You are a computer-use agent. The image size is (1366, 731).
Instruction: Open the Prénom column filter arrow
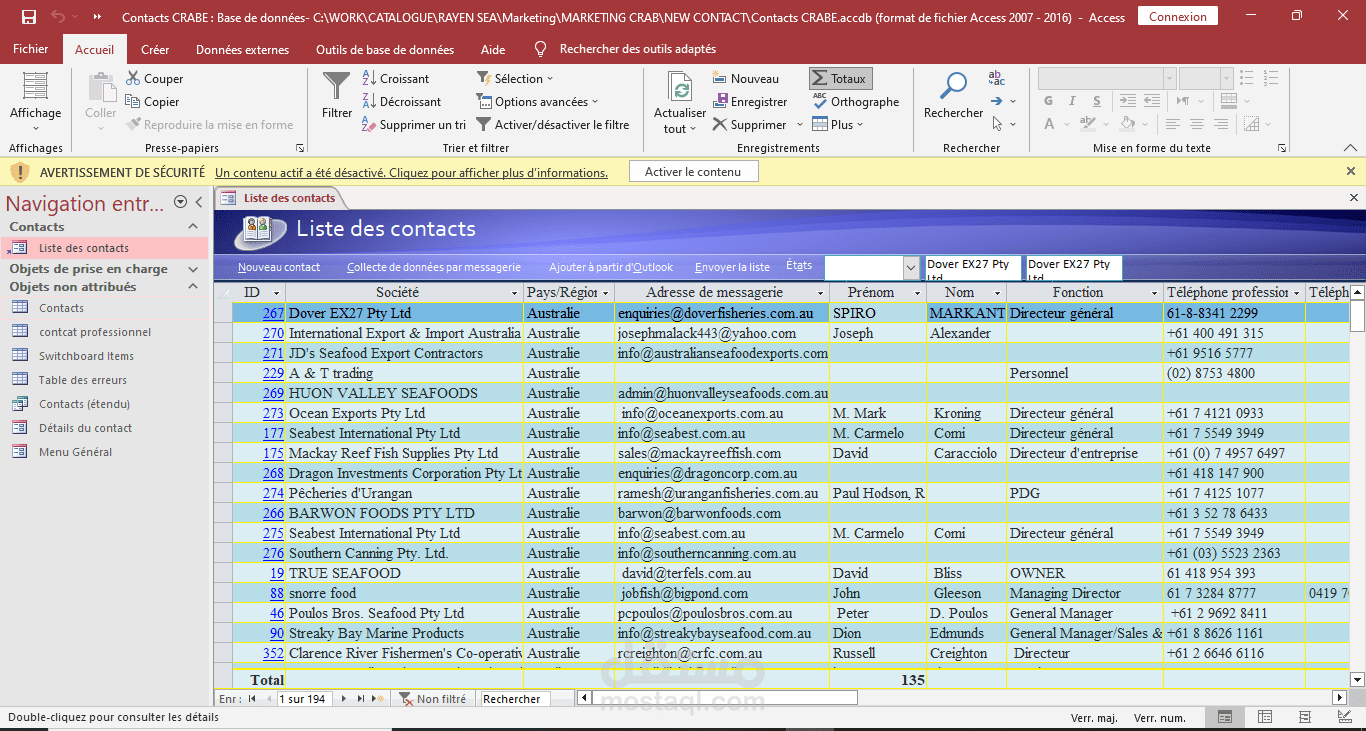point(917,293)
